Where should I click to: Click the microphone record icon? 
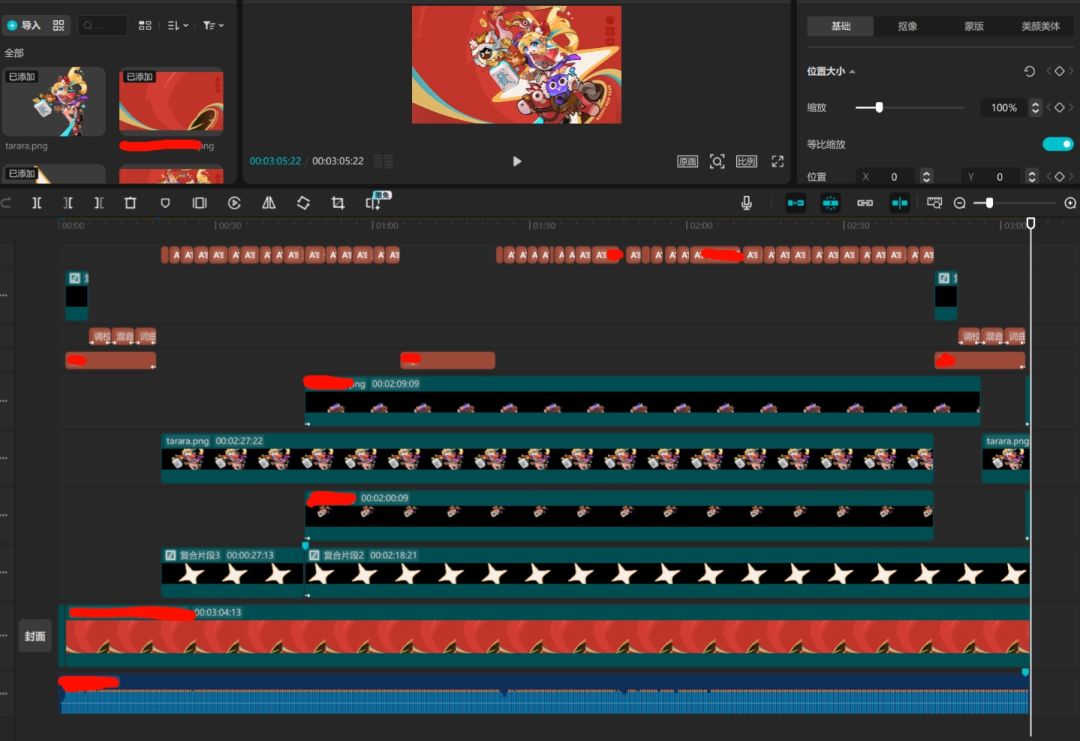pyautogui.click(x=746, y=203)
